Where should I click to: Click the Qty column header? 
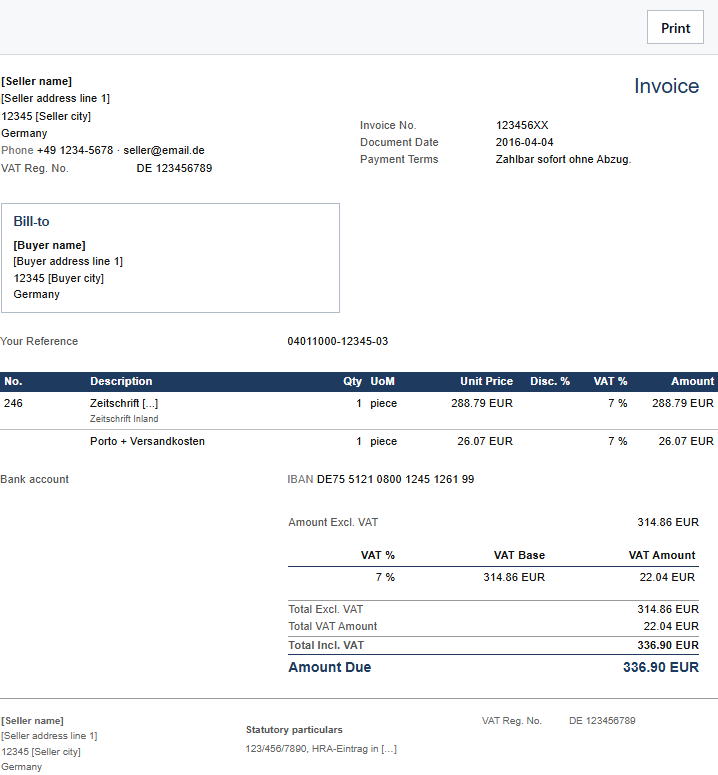click(352, 381)
